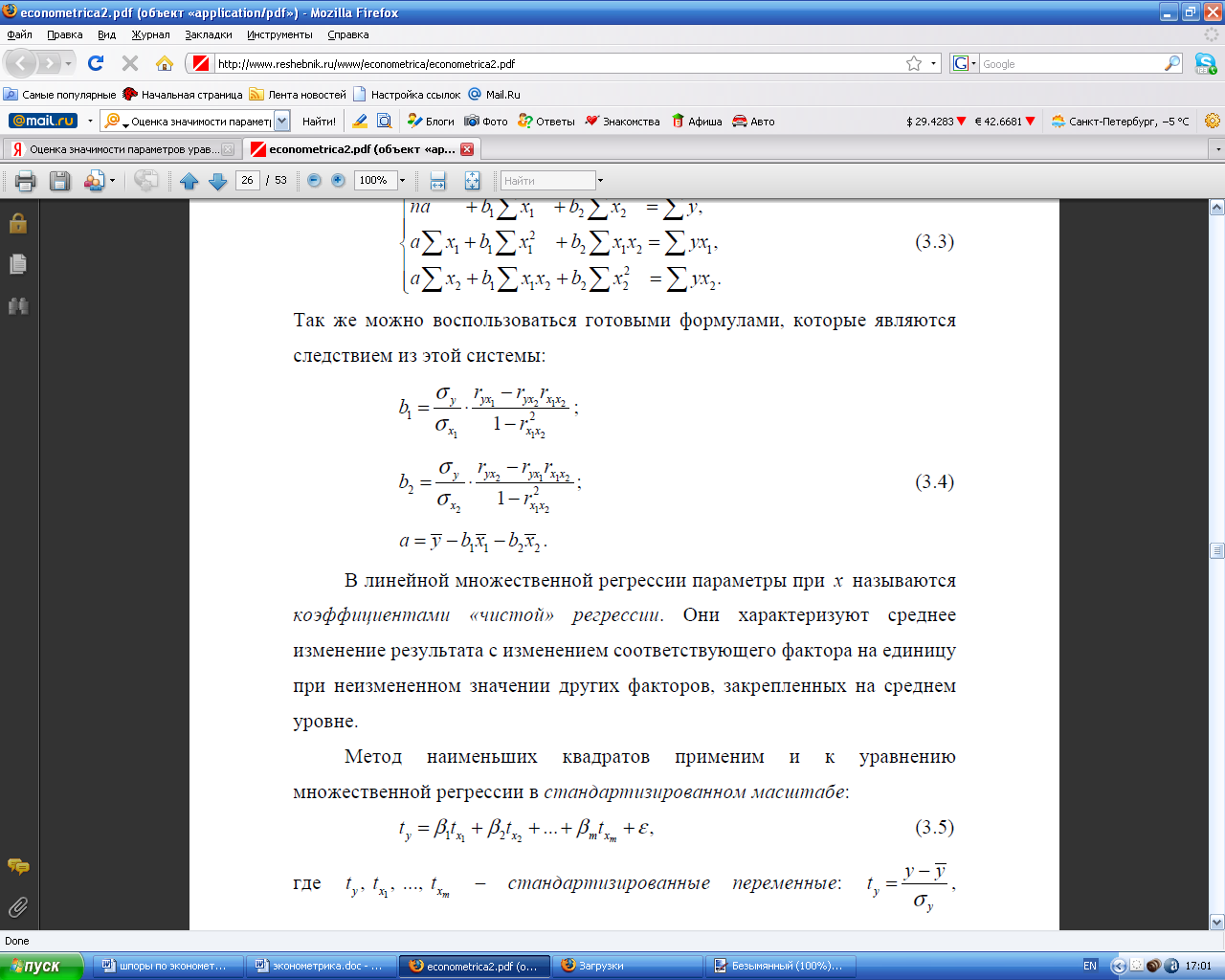
Task: Go to previous PDF page arrow
Action: pyautogui.click(x=189, y=180)
